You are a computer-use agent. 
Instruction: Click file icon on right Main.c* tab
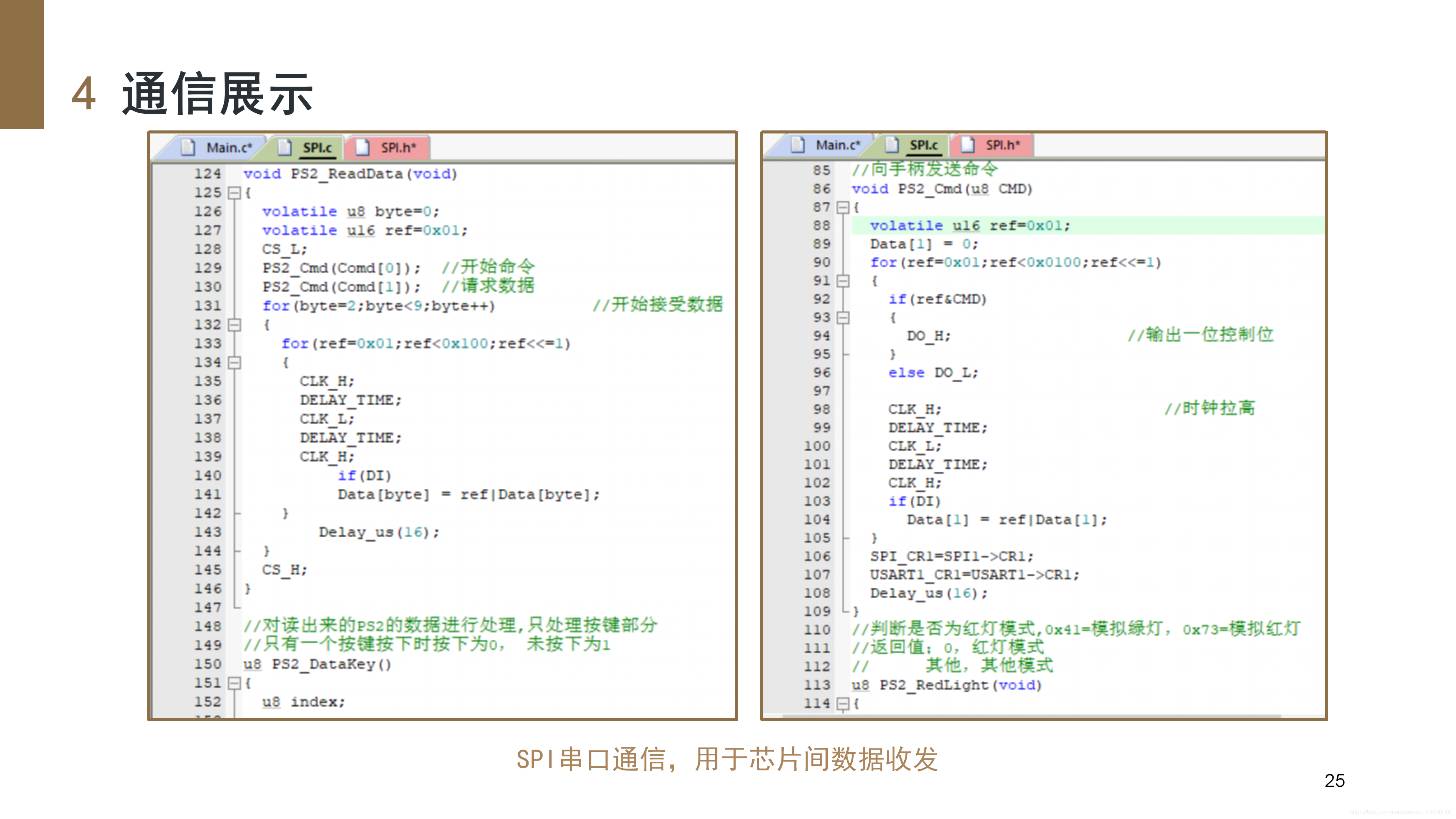(x=798, y=145)
